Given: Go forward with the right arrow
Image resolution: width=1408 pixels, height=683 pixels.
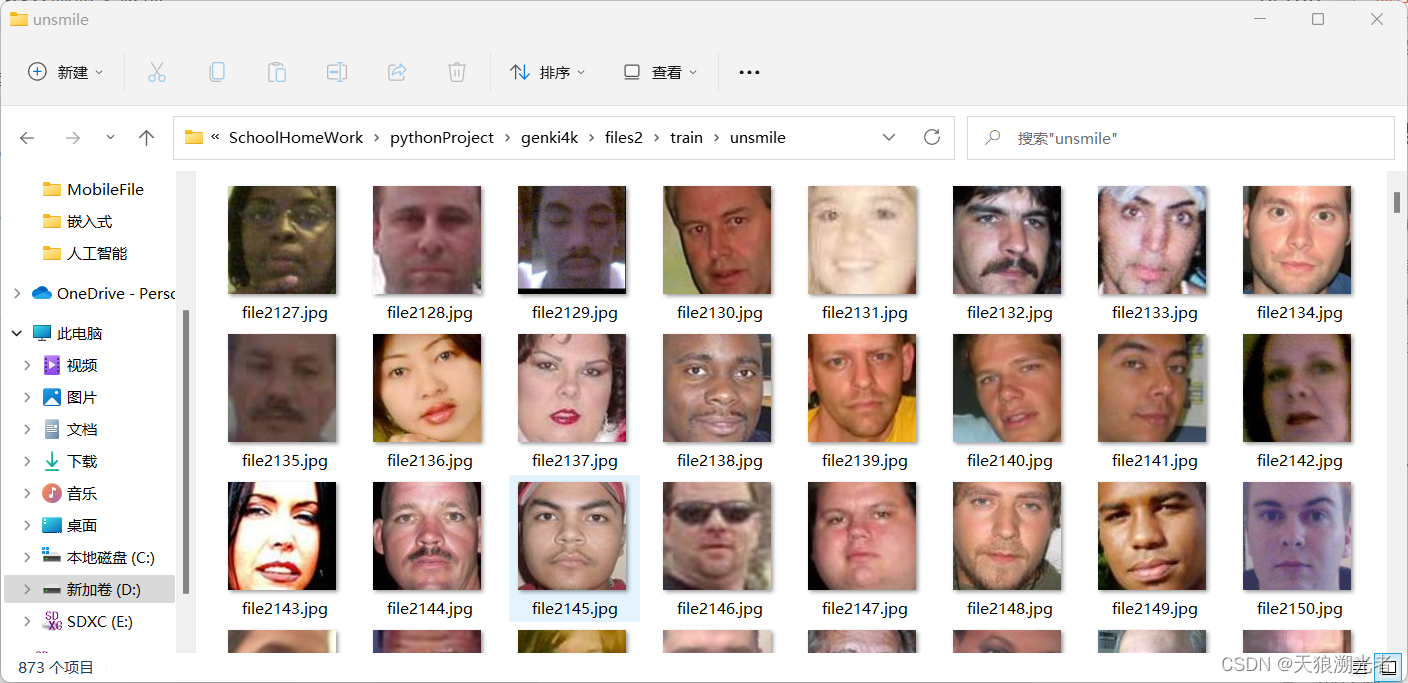Looking at the screenshot, I should 72,138.
